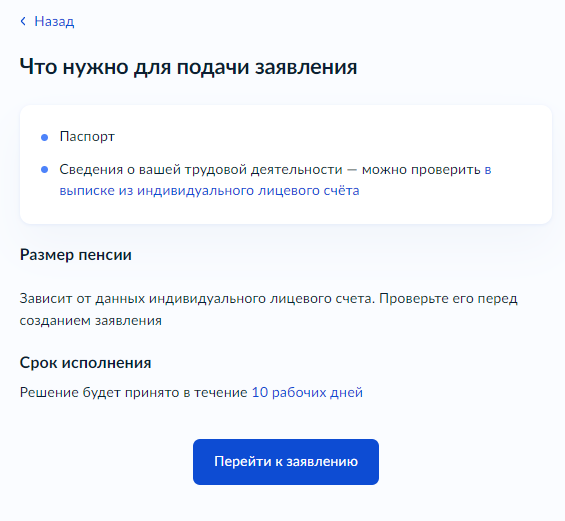565x521 pixels.
Task: Click the linked letter в ending the first line
Action: [x=488, y=170]
